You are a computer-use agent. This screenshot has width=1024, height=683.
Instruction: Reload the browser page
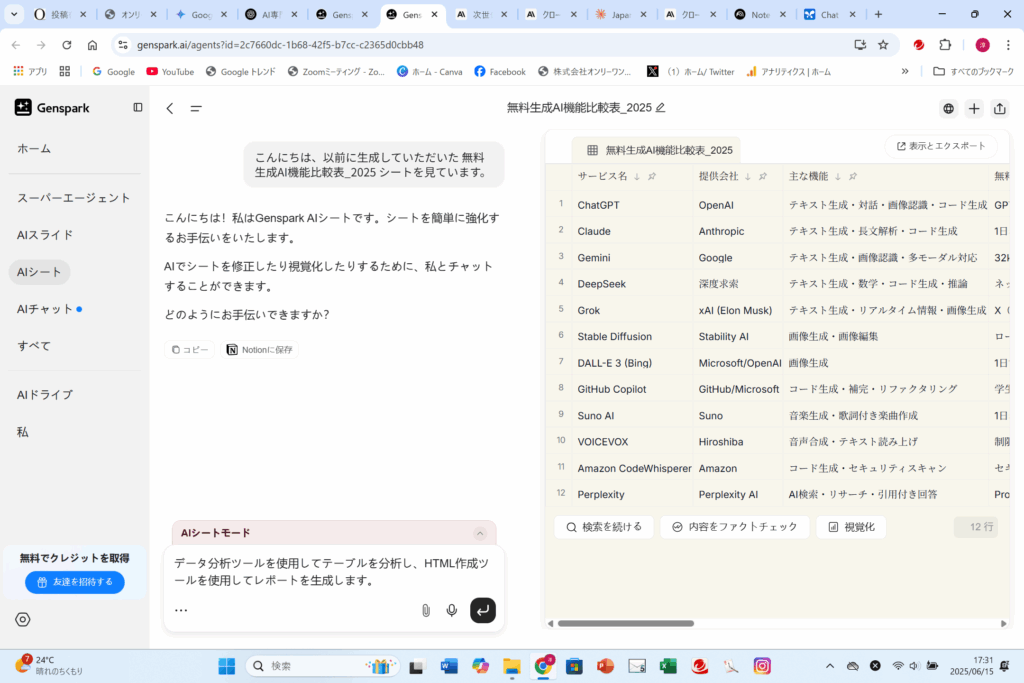pyautogui.click(x=67, y=45)
